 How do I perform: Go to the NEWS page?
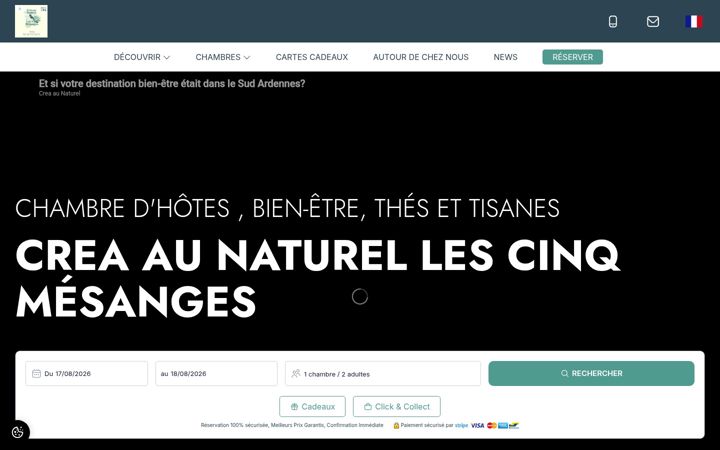[x=506, y=57]
